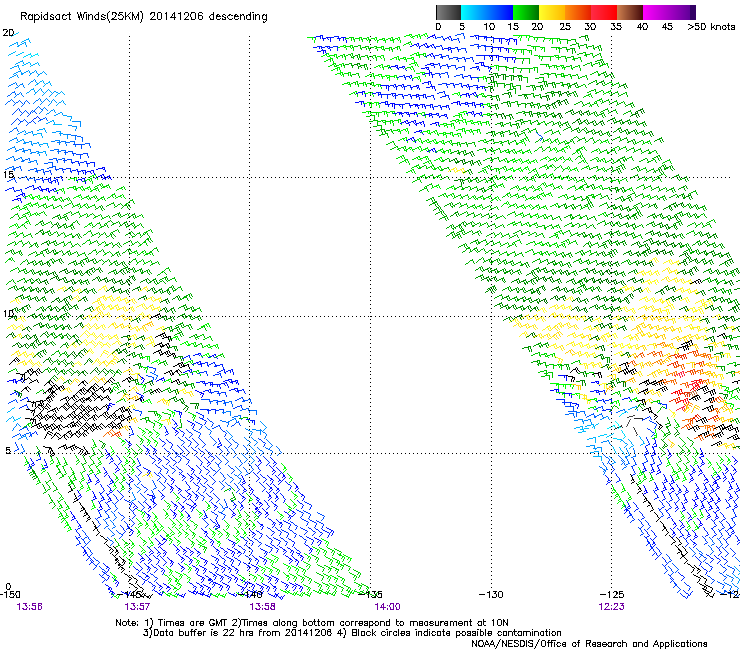Click the purple time label '13:56'
The height and width of the screenshot is (650, 740).
coord(29,607)
